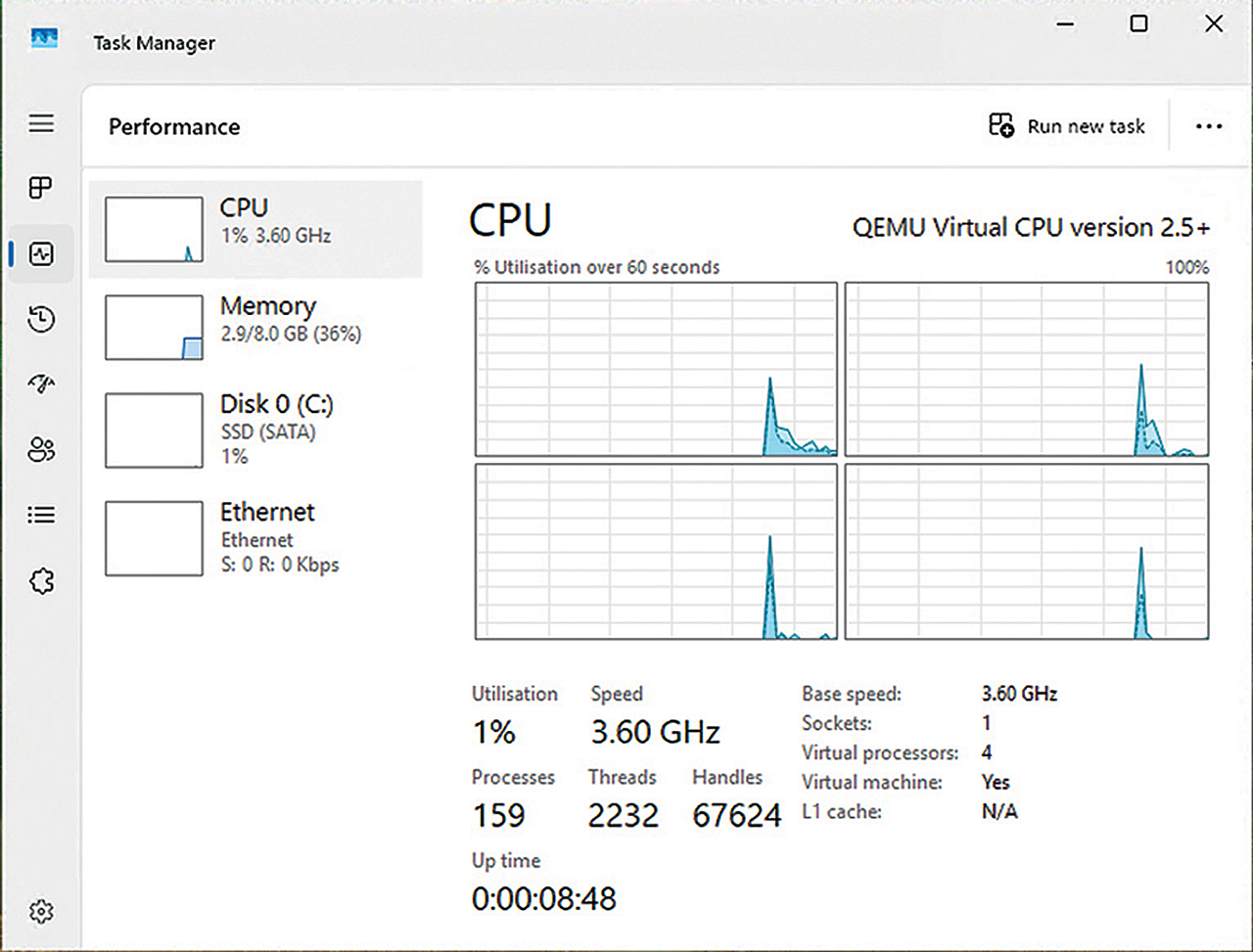Maximize the Task Manager window
The width and height of the screenshot is (1253, 952).
pyautogui.click(x=1138, y=23)
